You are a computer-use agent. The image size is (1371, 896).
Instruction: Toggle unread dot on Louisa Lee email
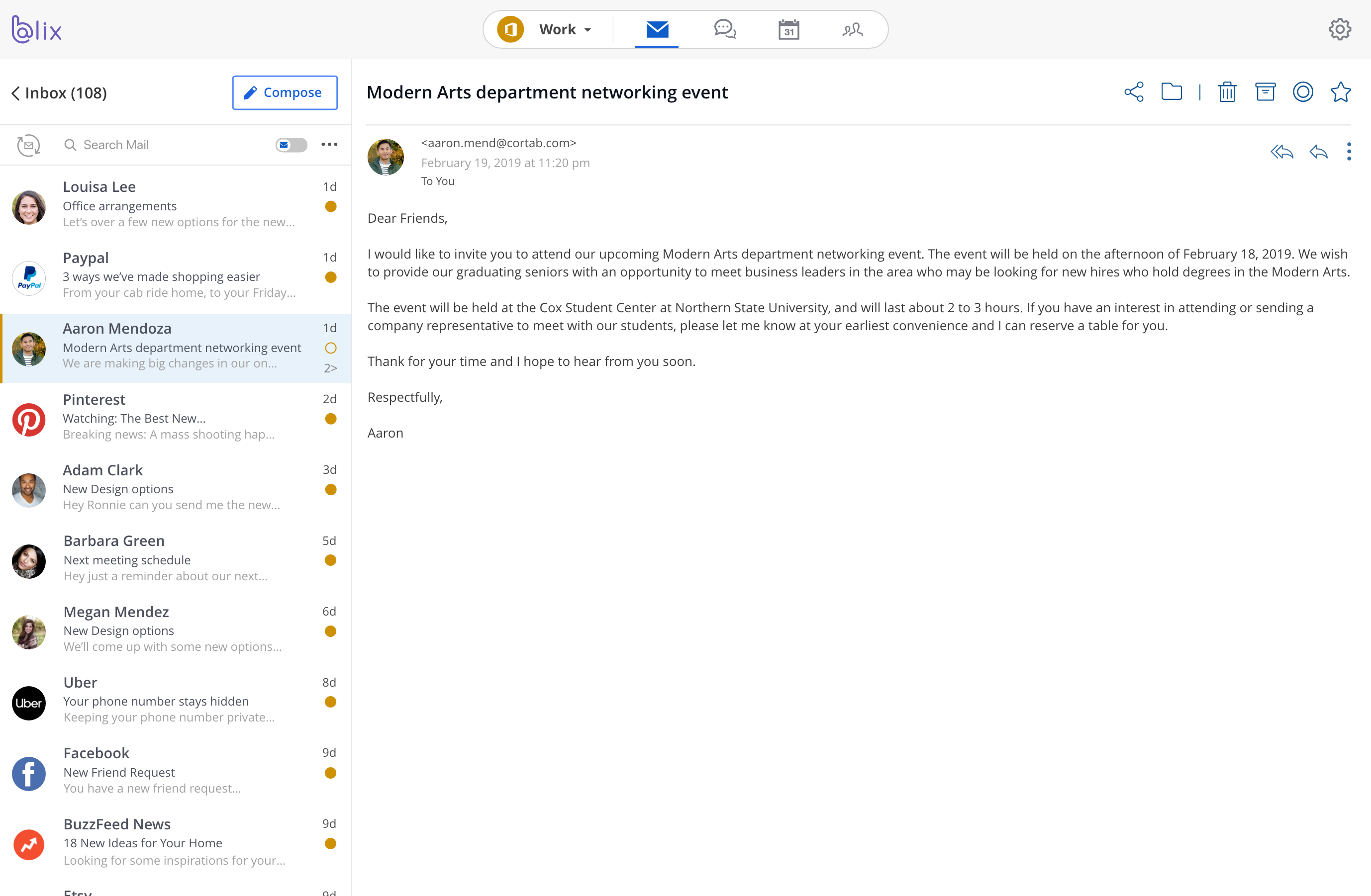331,206
